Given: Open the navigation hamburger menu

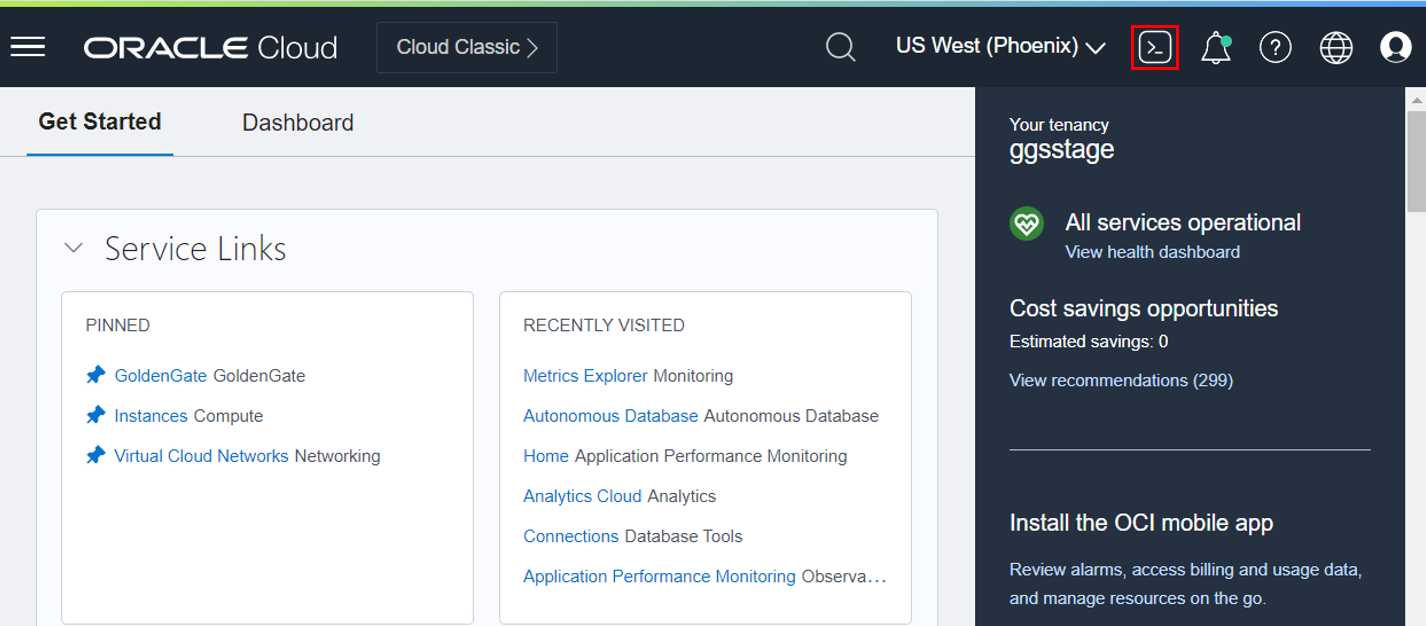Looking at the screenshot, I should (x=27, y=45).
